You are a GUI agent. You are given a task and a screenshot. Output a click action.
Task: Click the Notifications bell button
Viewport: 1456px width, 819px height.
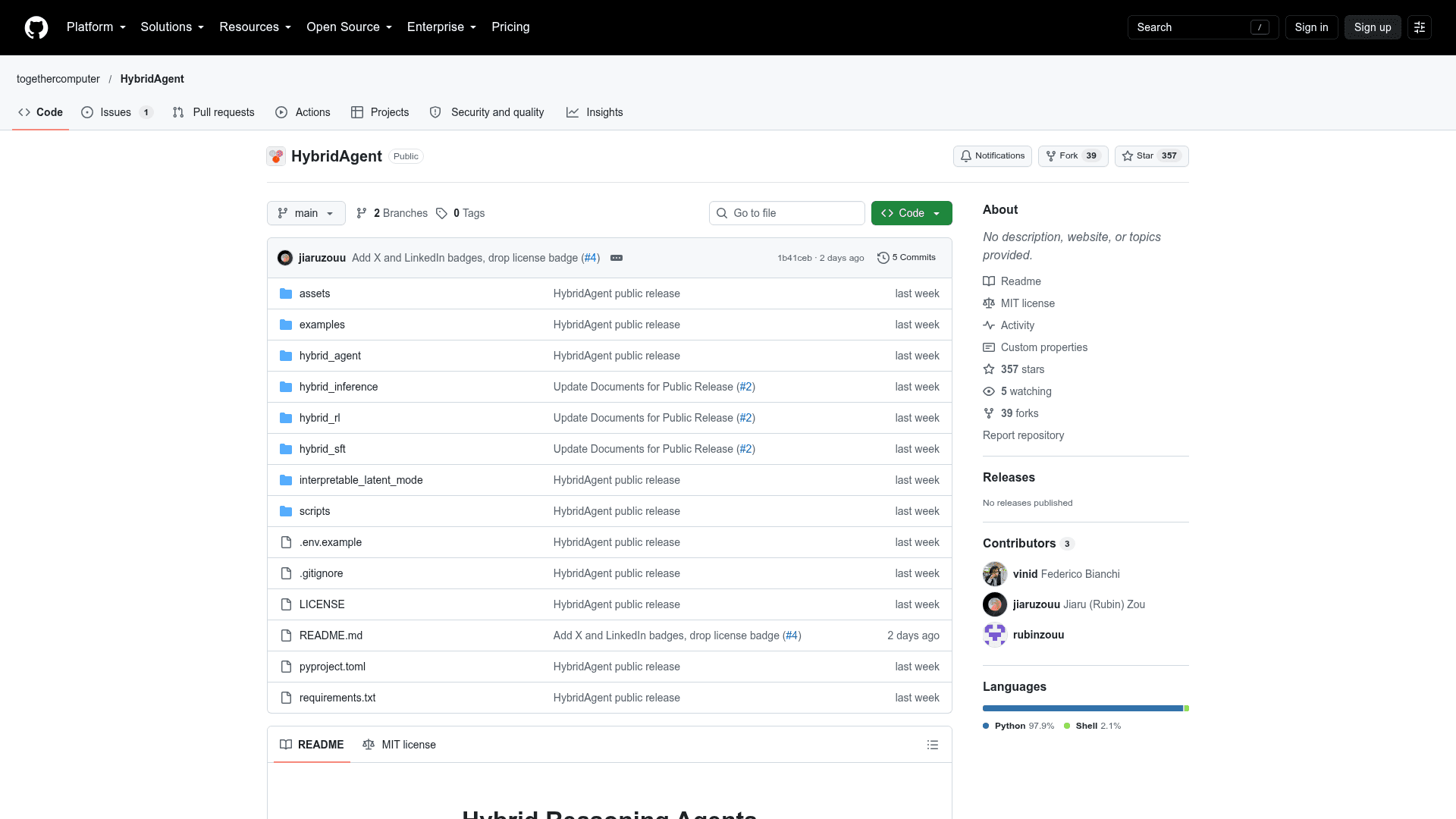(992, 156)
